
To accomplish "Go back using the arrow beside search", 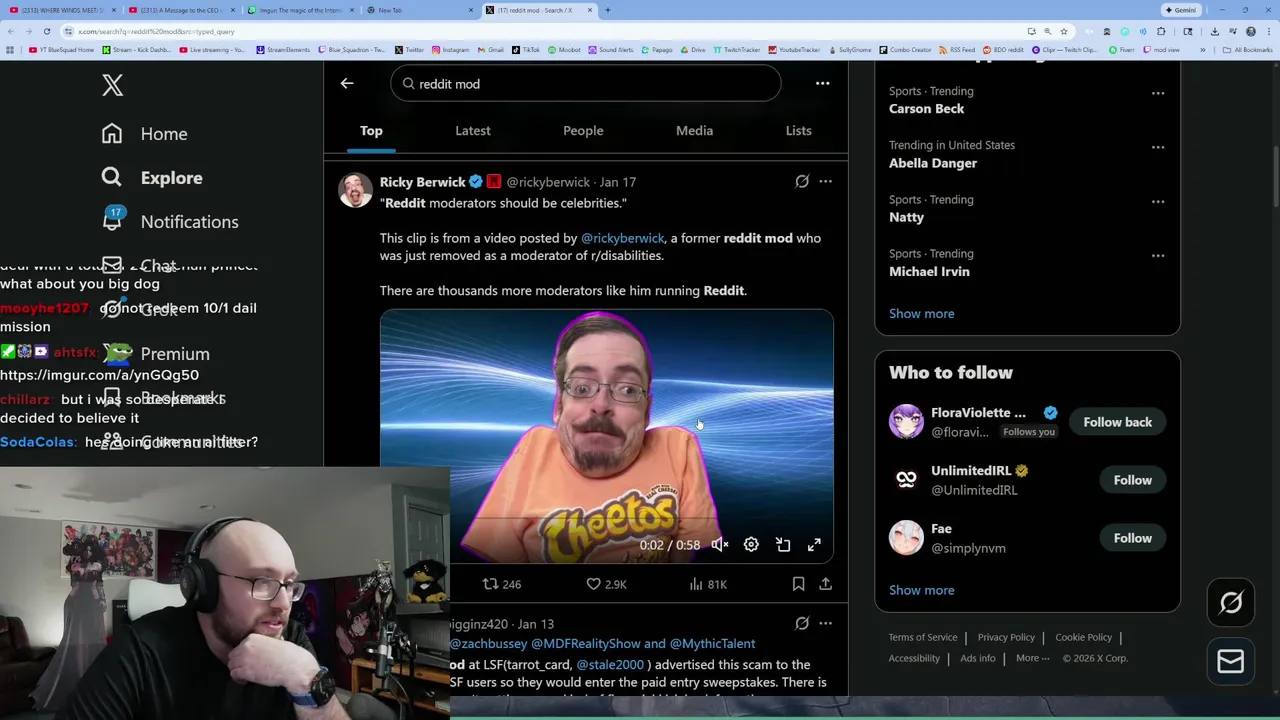I will [347, 84].
